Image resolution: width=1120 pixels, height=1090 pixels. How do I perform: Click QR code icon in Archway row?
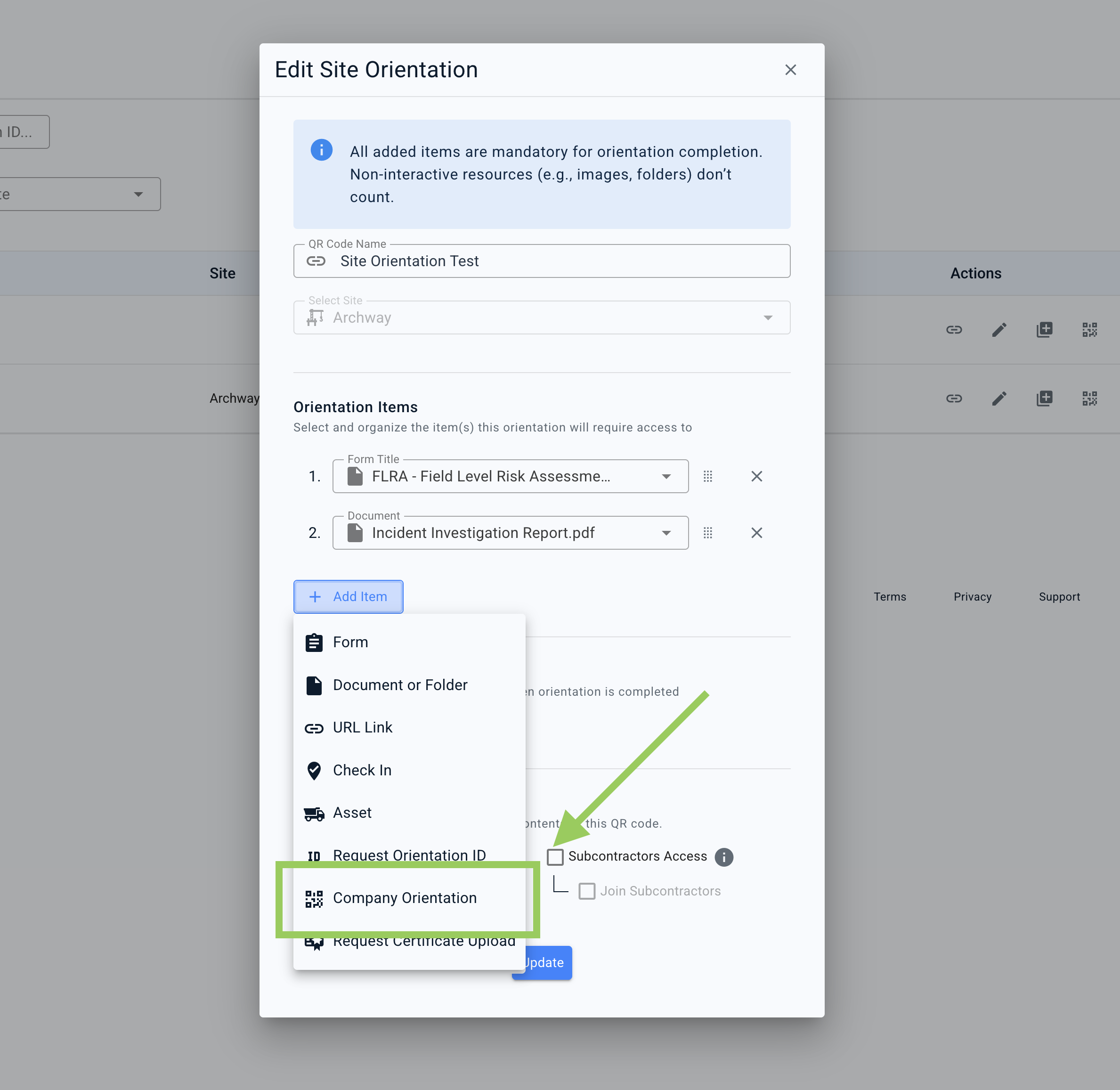pyautogui.click(x=1089, y=399)
